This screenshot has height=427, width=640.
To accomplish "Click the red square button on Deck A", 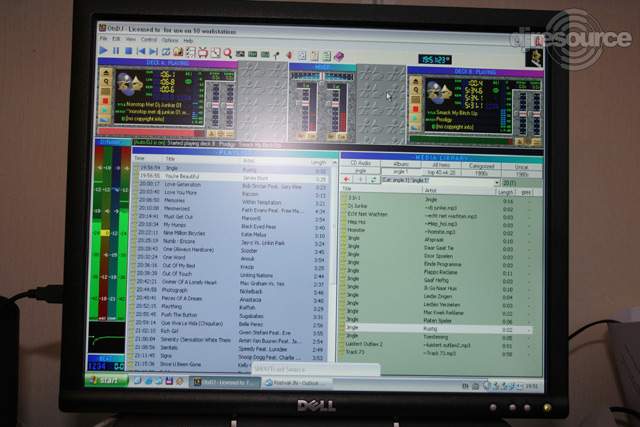I will pos(106,100).
